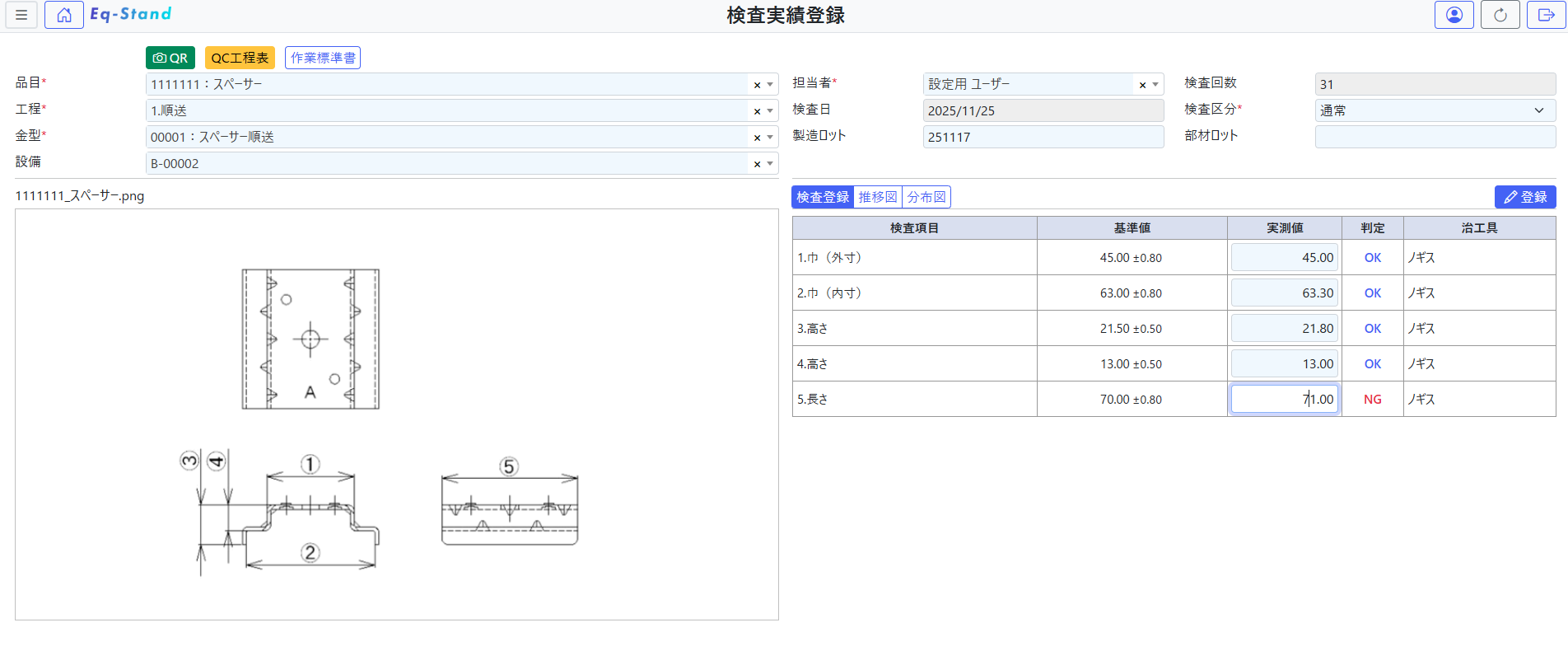The width and height of the screenshot is (1568, 646).
Task: Clear the 品目 selection with ×
Action: (x=757, y=85)
